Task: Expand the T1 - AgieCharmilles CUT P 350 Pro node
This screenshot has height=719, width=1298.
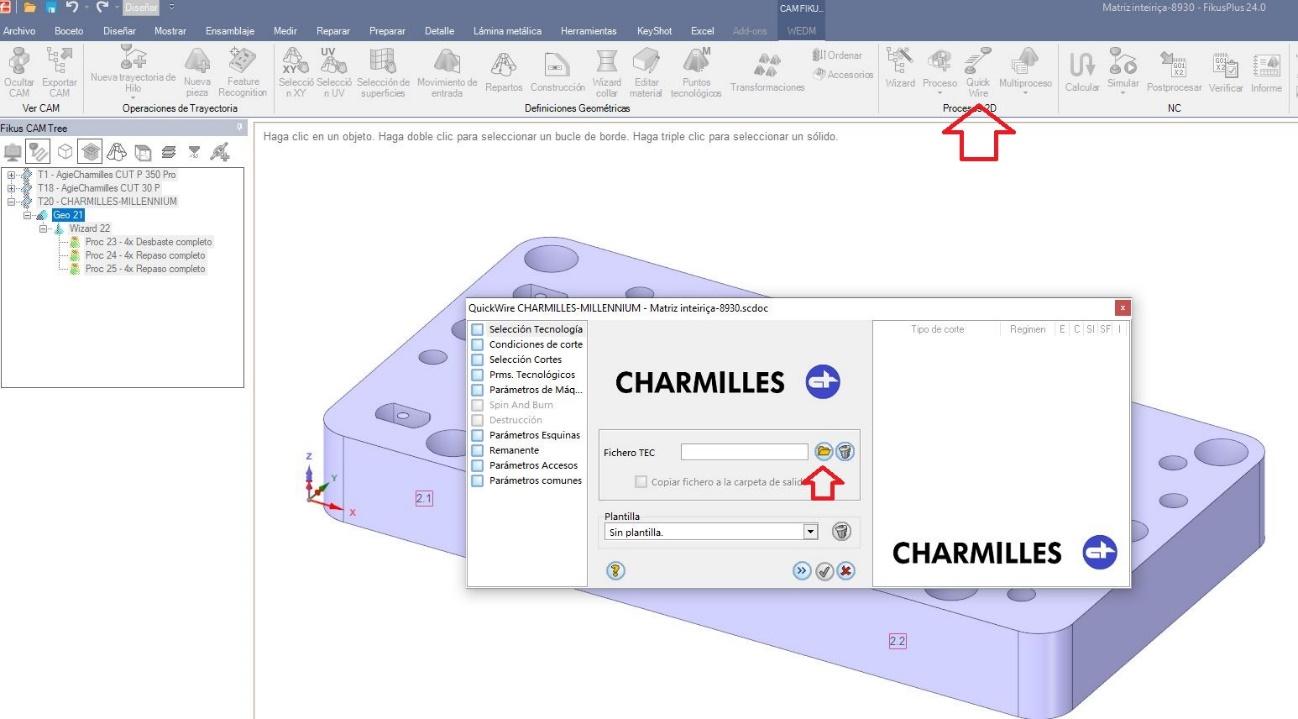Action: [11, 175]
